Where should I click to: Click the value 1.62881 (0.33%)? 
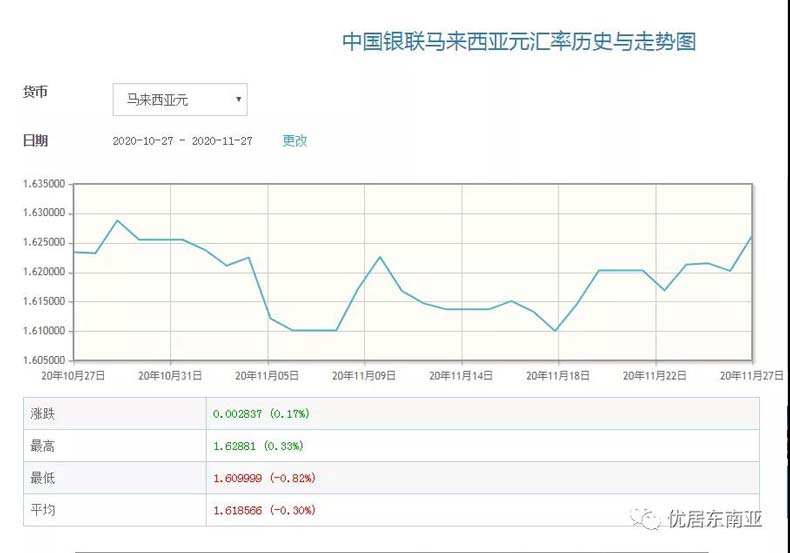click(x=258, y=446)
